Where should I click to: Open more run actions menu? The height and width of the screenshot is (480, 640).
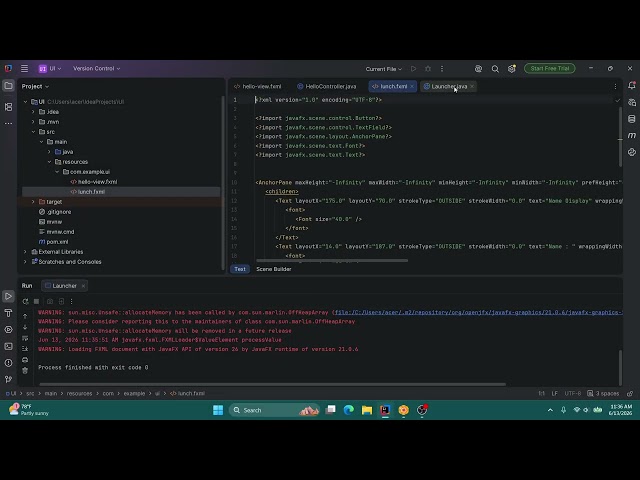click(x=442, y=69)
